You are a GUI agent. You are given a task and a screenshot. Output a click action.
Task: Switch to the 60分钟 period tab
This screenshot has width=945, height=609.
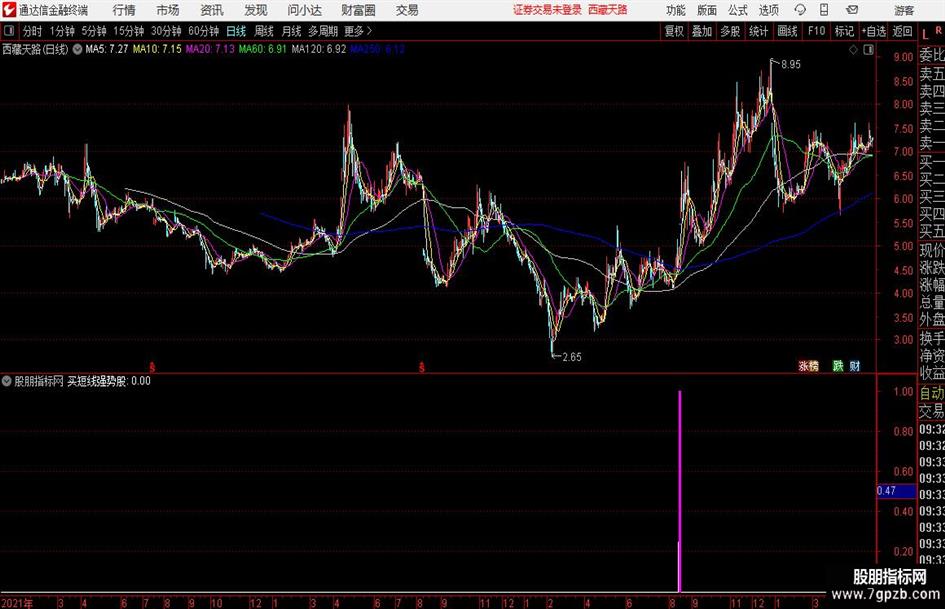tap(203, 31)
